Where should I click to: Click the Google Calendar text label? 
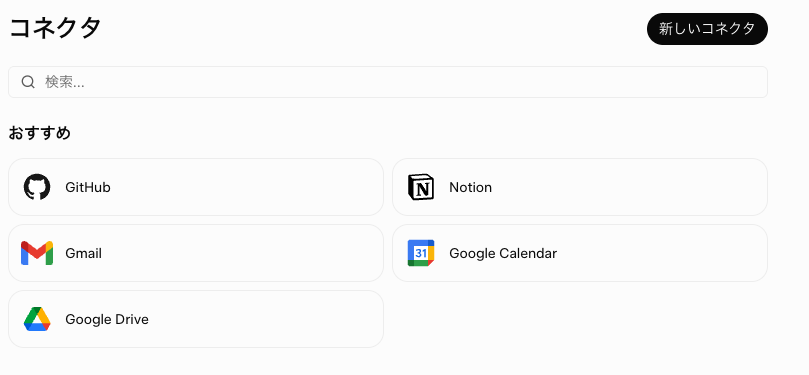pos(503,253)
